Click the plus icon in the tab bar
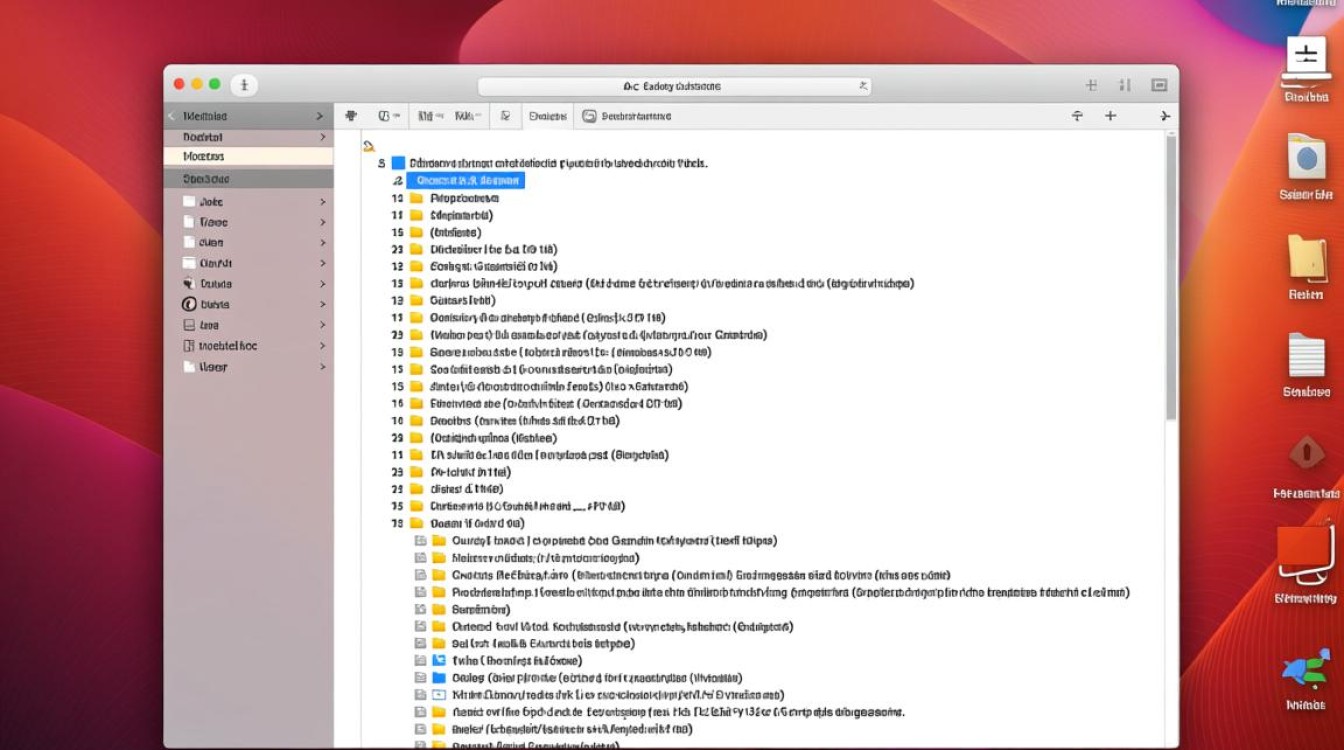The width and height of the screenshot is (1344, 750). click(x=1110, y=116)
